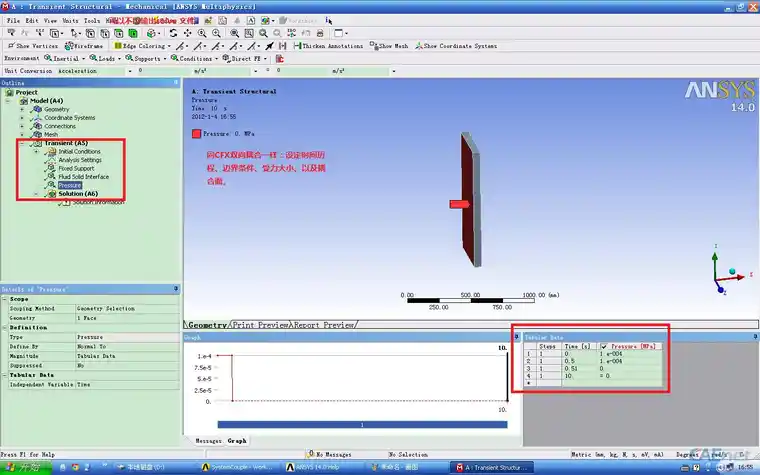
Task: Click the No Messages status bar entry
Action: [330, 455]
